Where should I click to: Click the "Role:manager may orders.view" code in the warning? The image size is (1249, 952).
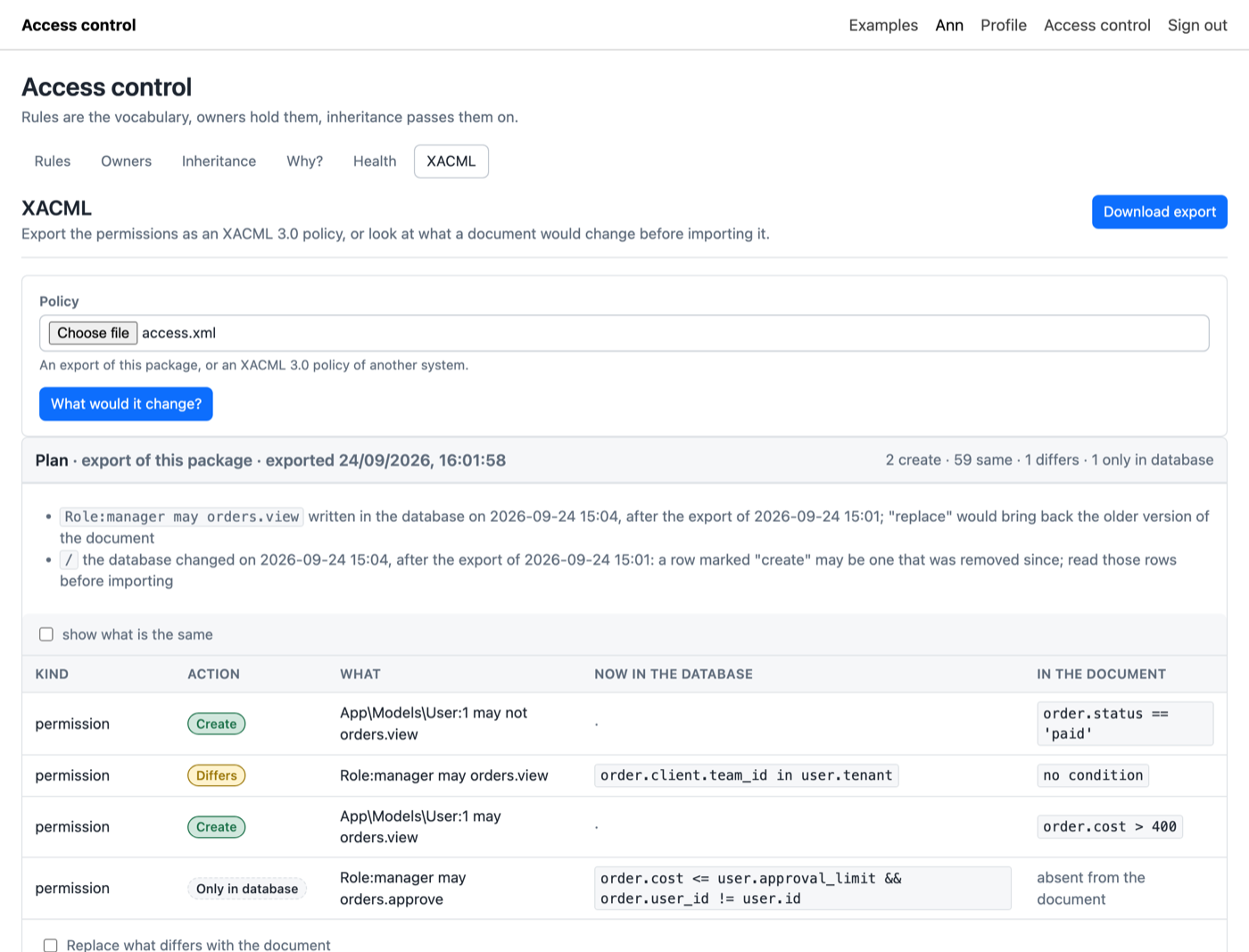tap(182, 517)
